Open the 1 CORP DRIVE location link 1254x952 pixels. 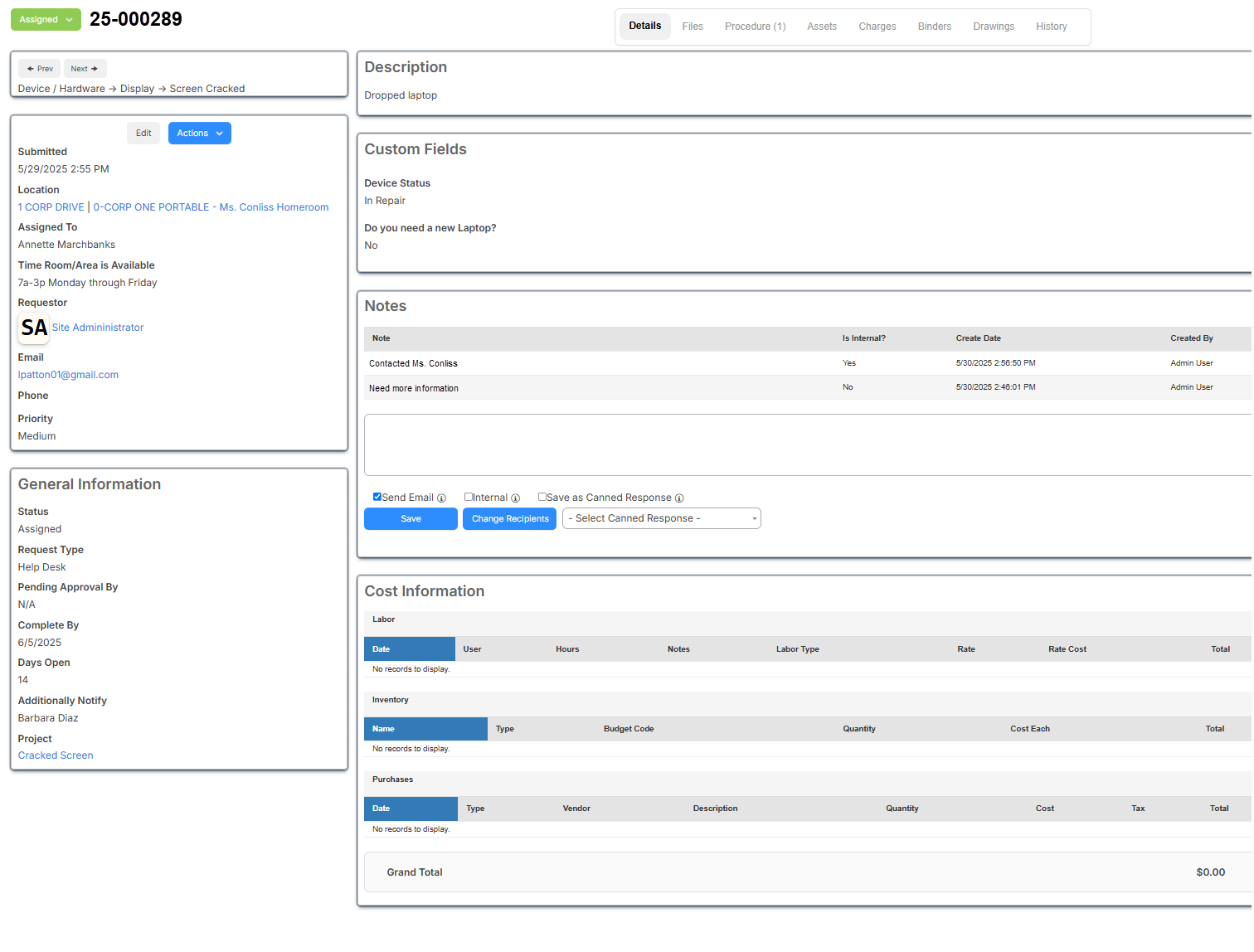[51, 207]
